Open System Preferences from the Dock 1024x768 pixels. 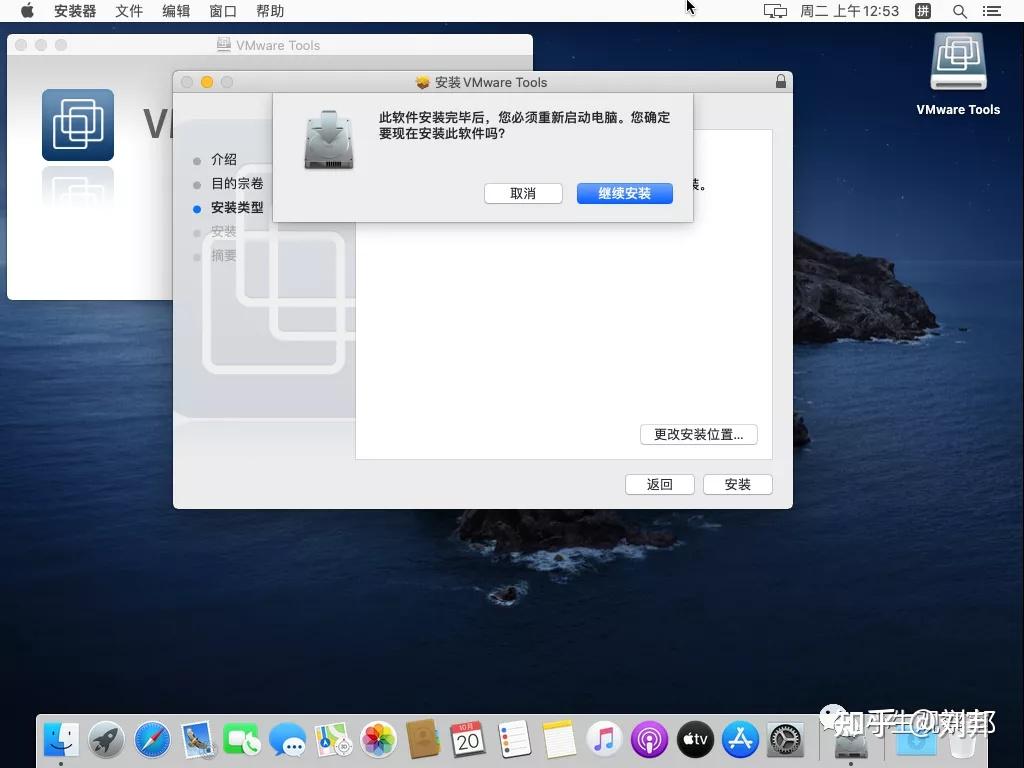[x=785, y=739]
